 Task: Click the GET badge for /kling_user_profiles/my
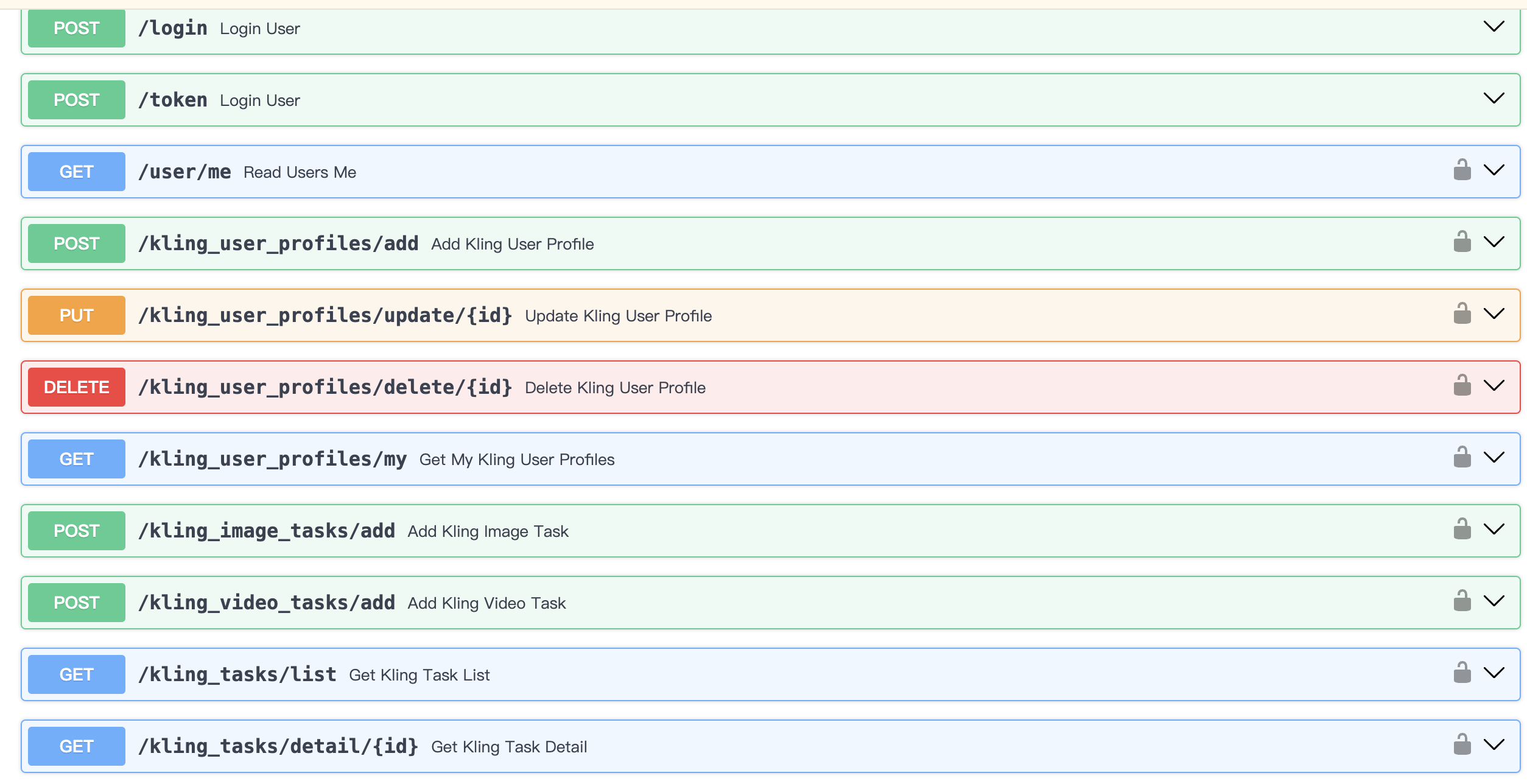77,459
